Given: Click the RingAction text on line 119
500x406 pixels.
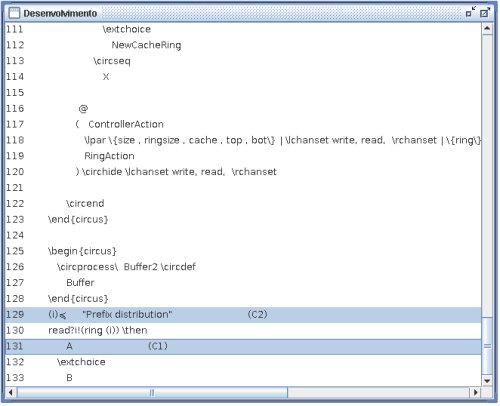Looking at the screenshot, I should click(x=109, y=156).
